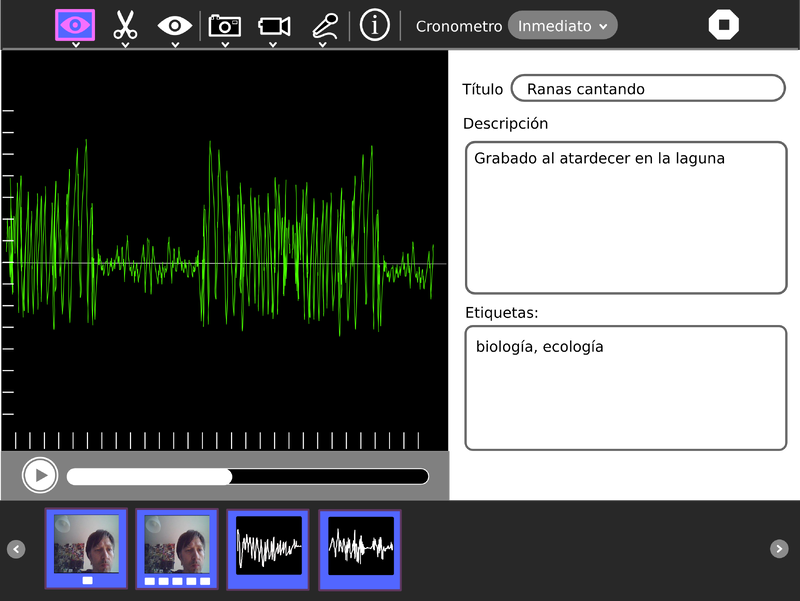
Task: Click the title field "Ranas cantando"
Action: (x=647, y=89)
